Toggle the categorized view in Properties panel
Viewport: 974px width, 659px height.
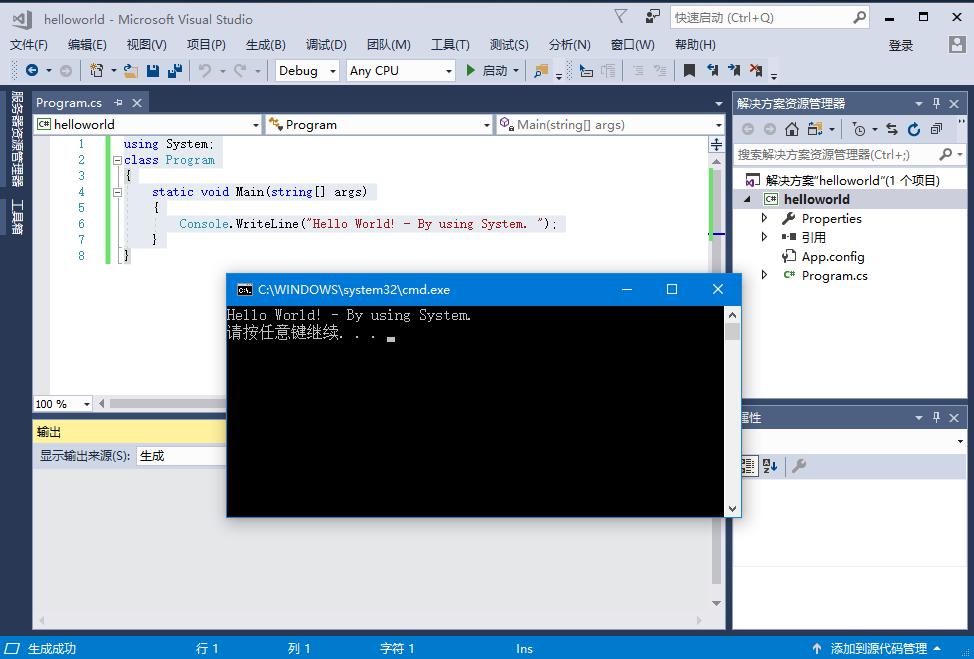[748, 466]
